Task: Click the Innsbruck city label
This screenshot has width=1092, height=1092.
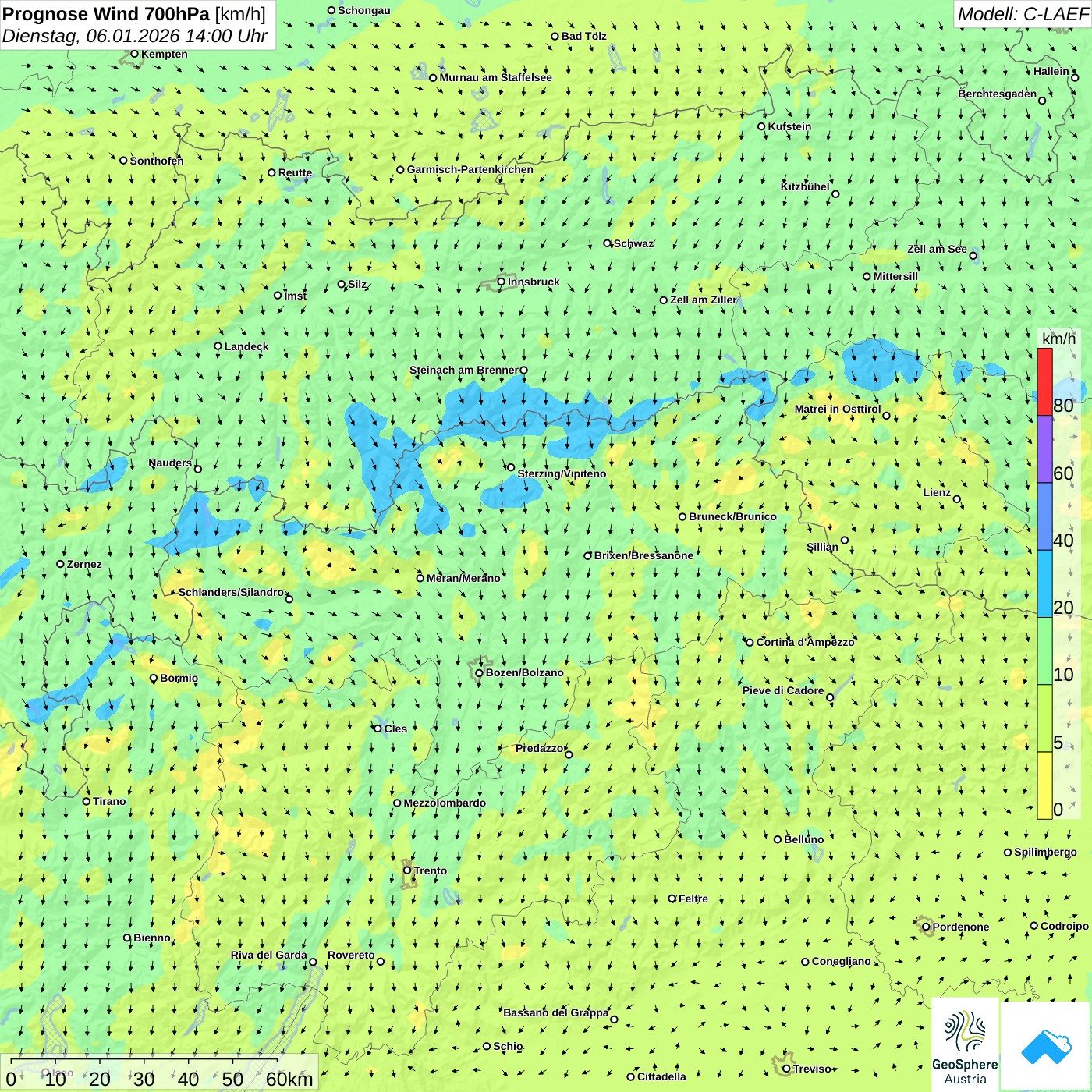Action: click(534, 282)
